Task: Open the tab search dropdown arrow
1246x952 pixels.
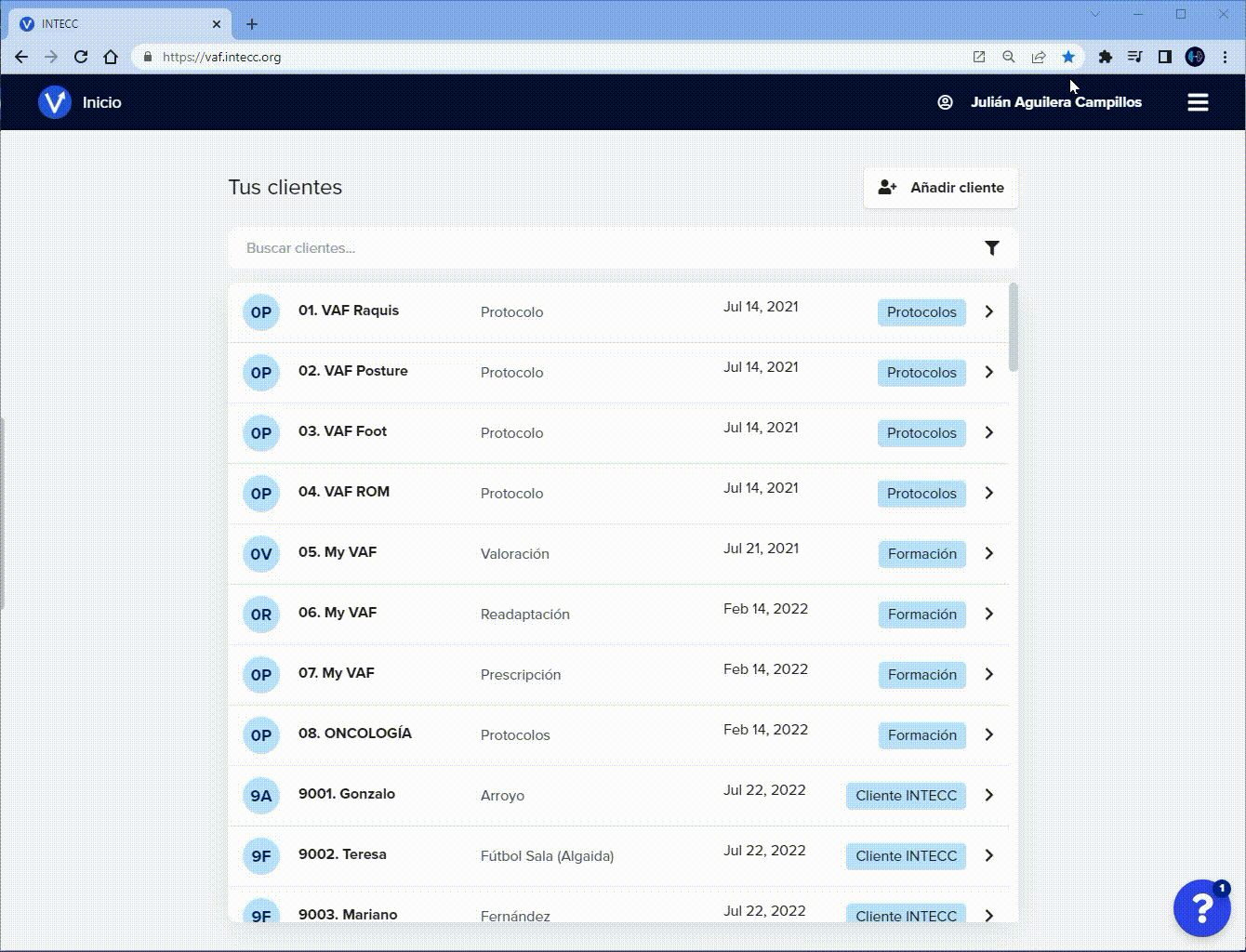Action: click(x=1095, y=14)
